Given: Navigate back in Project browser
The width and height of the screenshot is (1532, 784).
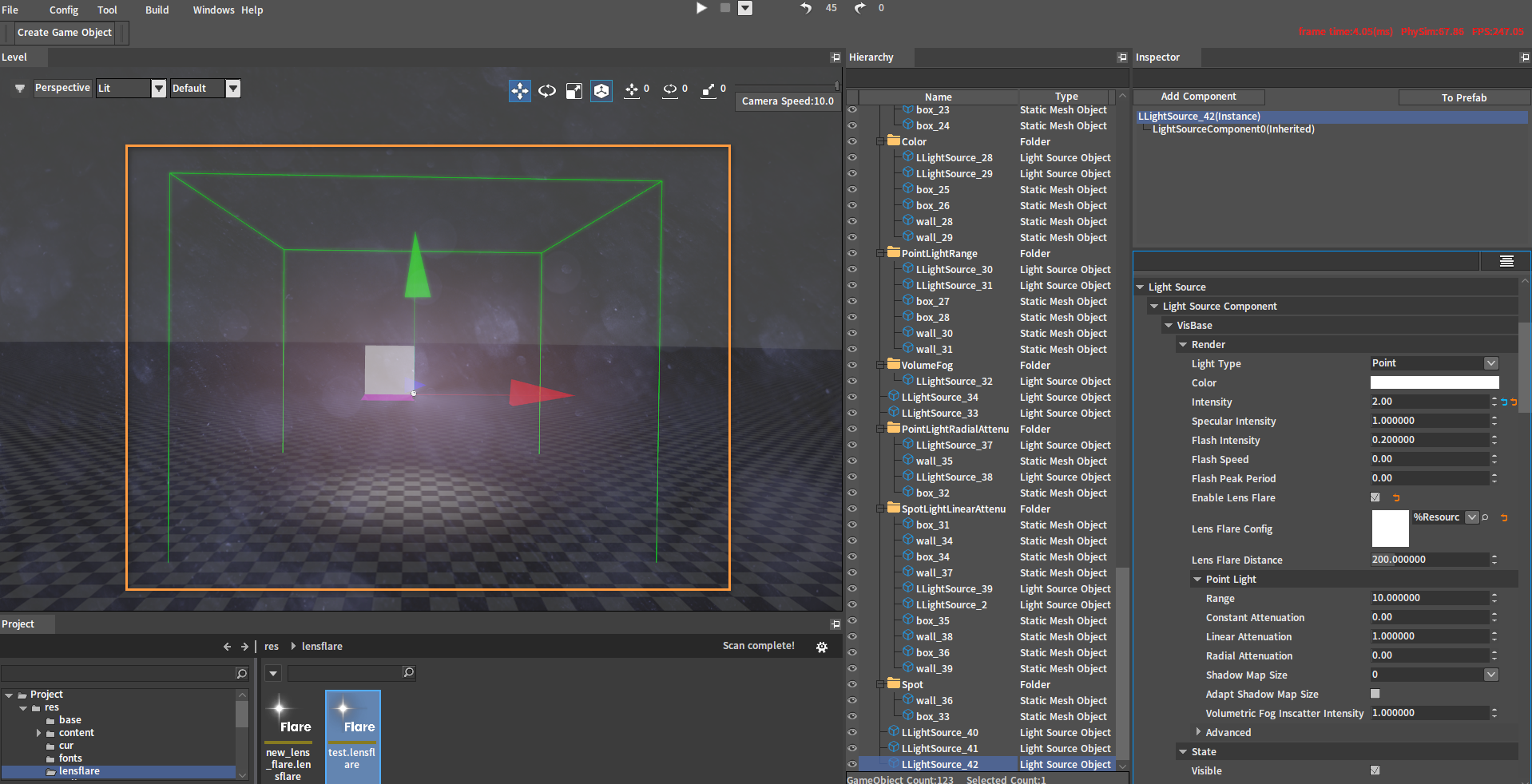Looking at the screenshot, I should [227, 647].
